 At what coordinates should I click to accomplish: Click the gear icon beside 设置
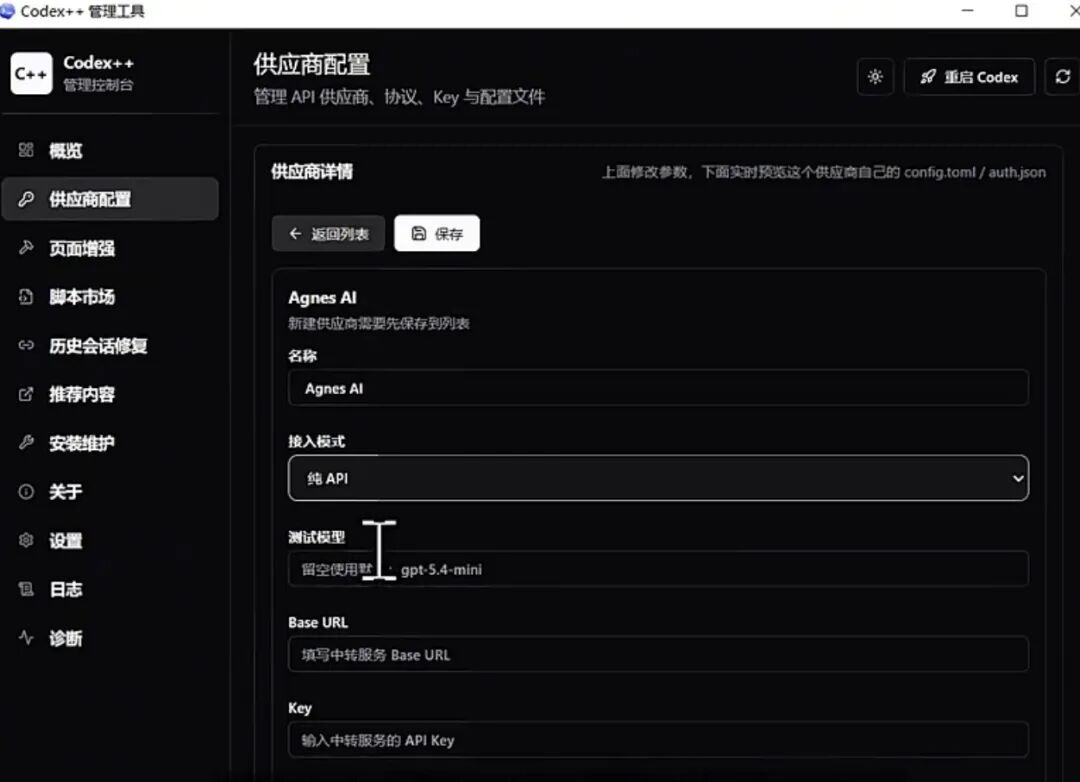26,540
